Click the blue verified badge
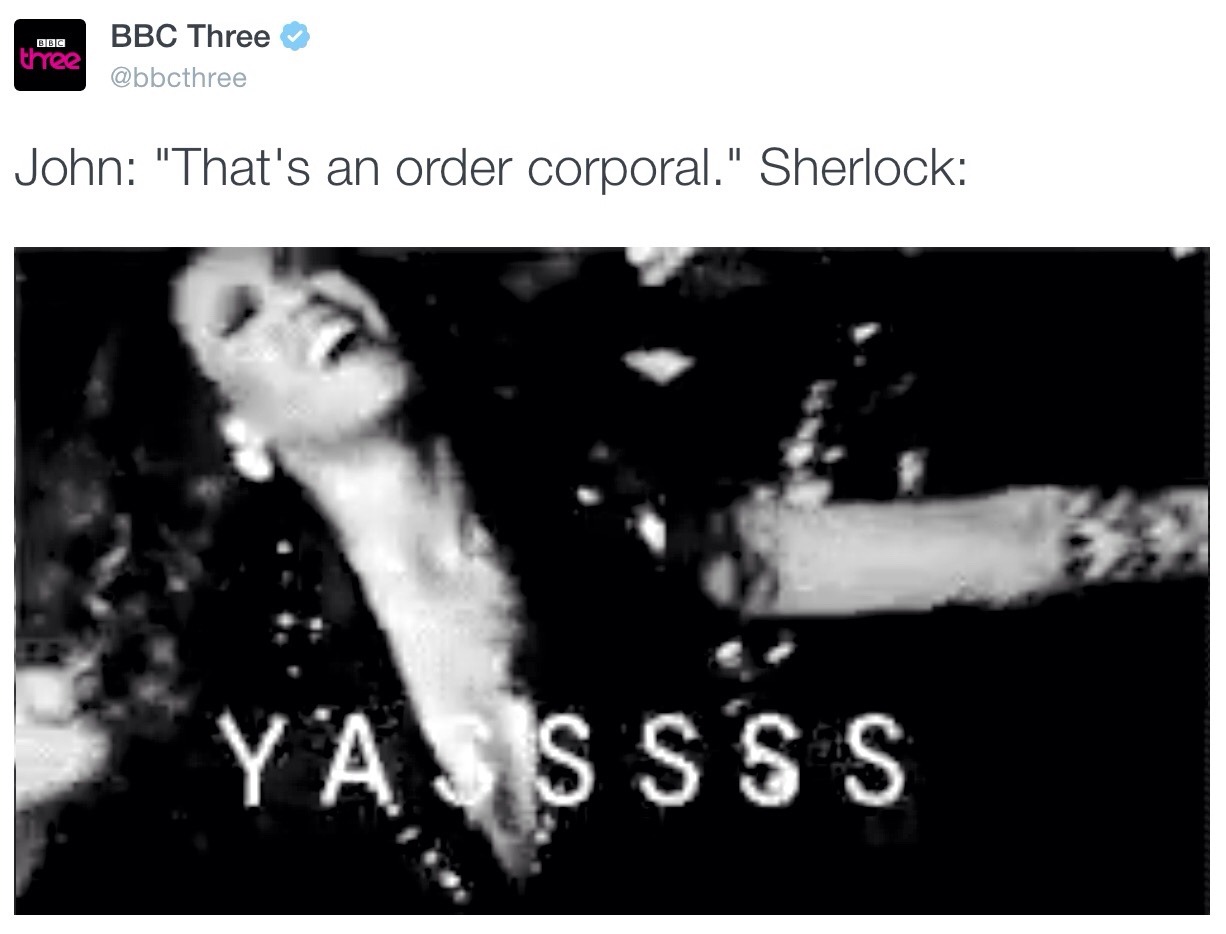 click(x=295, y=37)
